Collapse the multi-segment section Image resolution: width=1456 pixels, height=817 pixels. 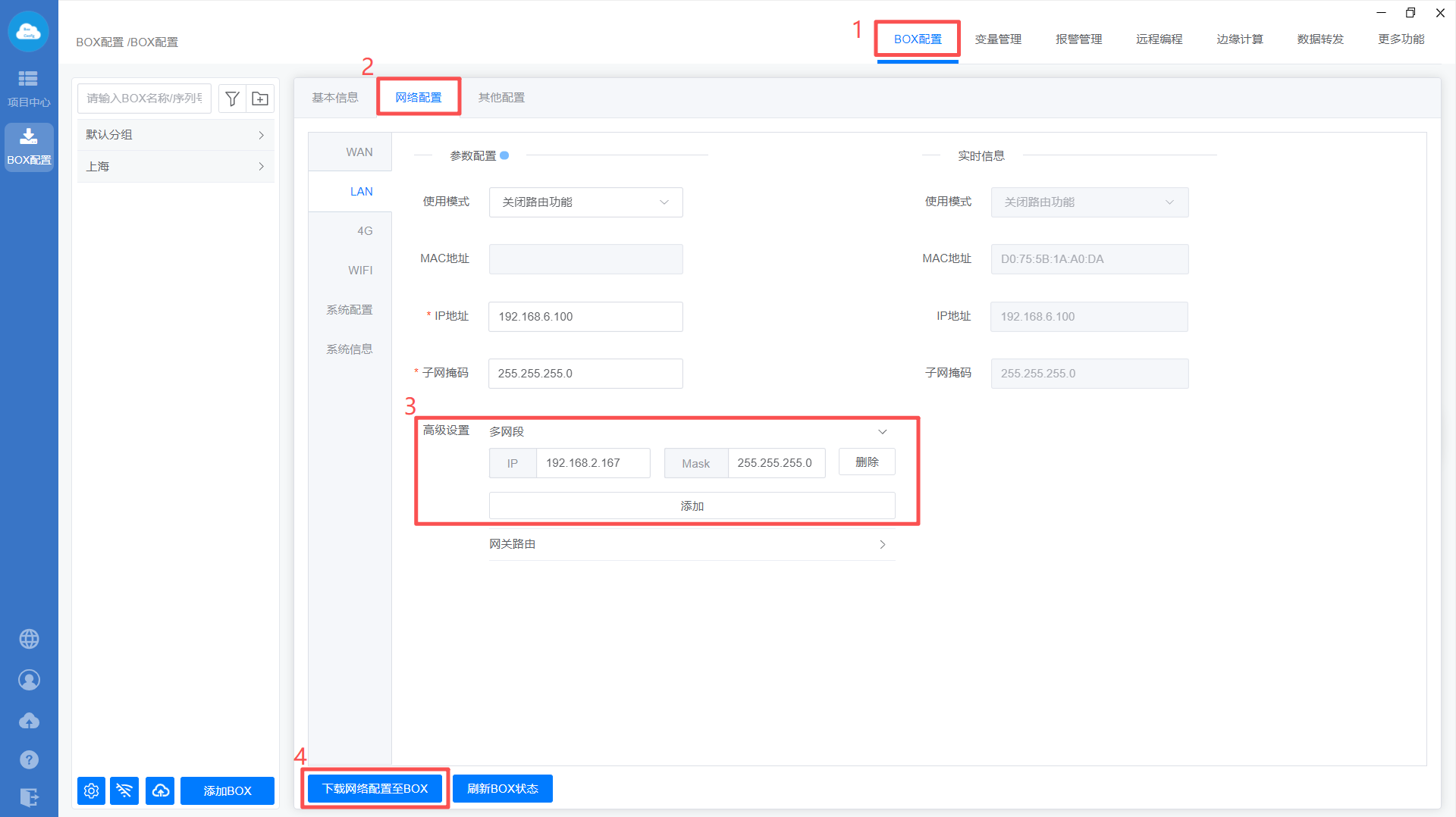(x=882, y=431)
